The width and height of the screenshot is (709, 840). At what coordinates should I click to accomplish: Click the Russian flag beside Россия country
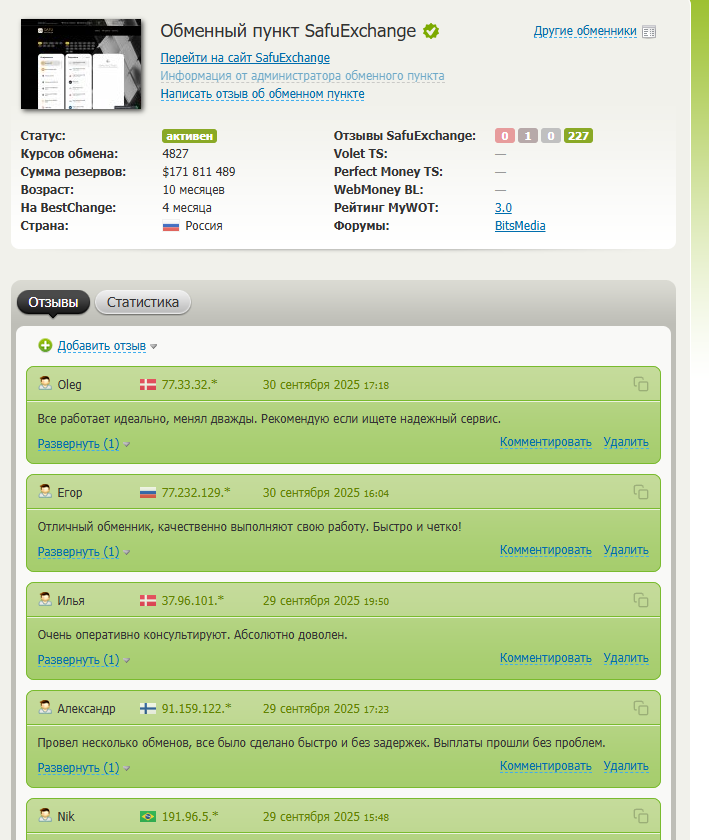point(170,226)
